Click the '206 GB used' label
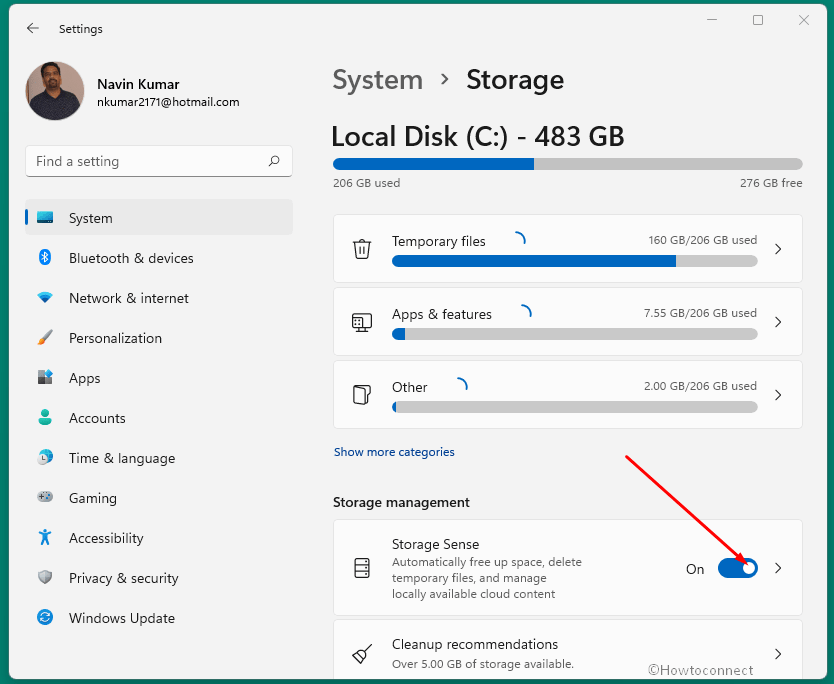 tap(366, 182)
